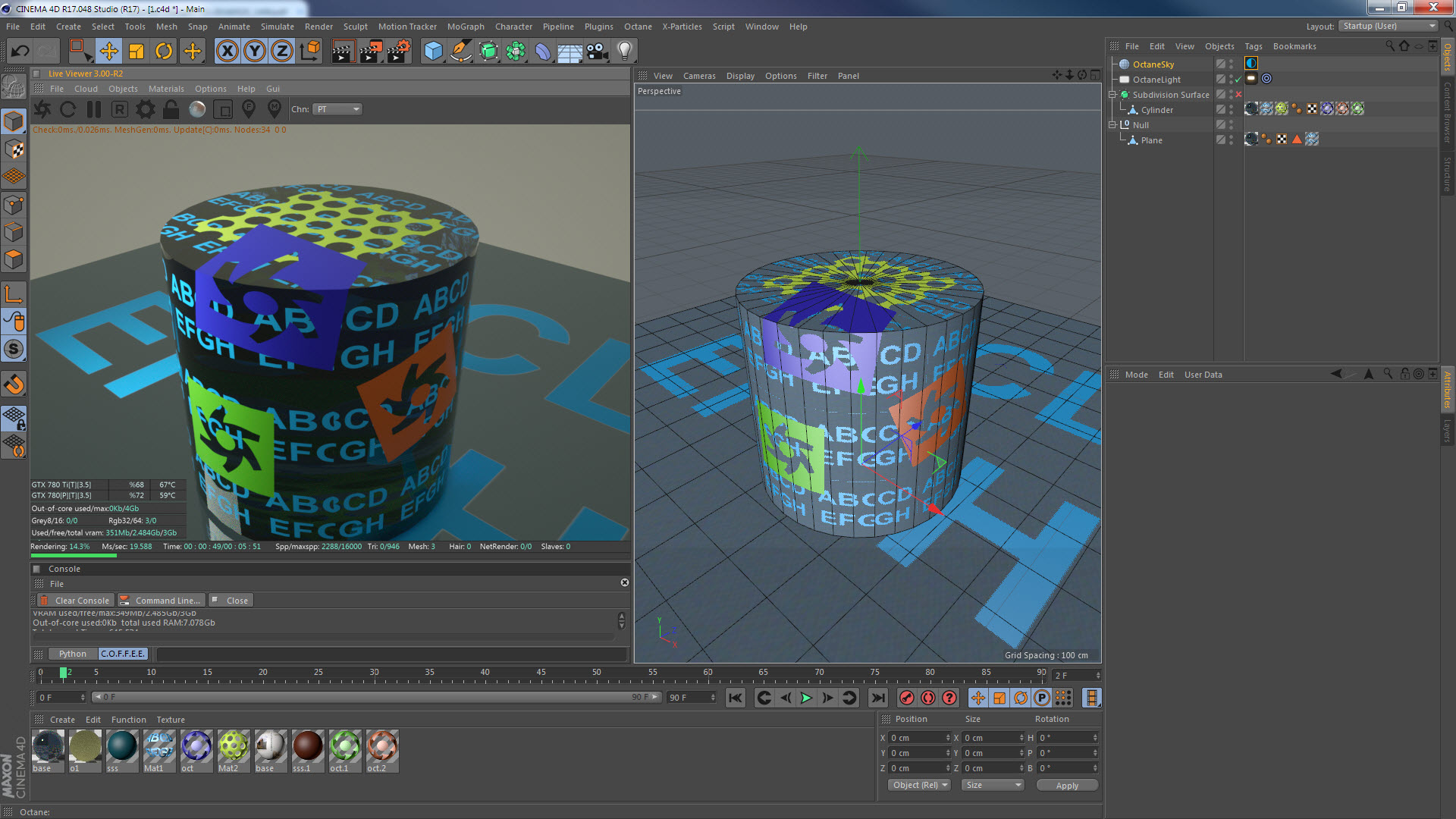Select the sss material swatch
The height and width of the screenshot is (819, 1456).
pyautogui.click(x=122, y=747)
